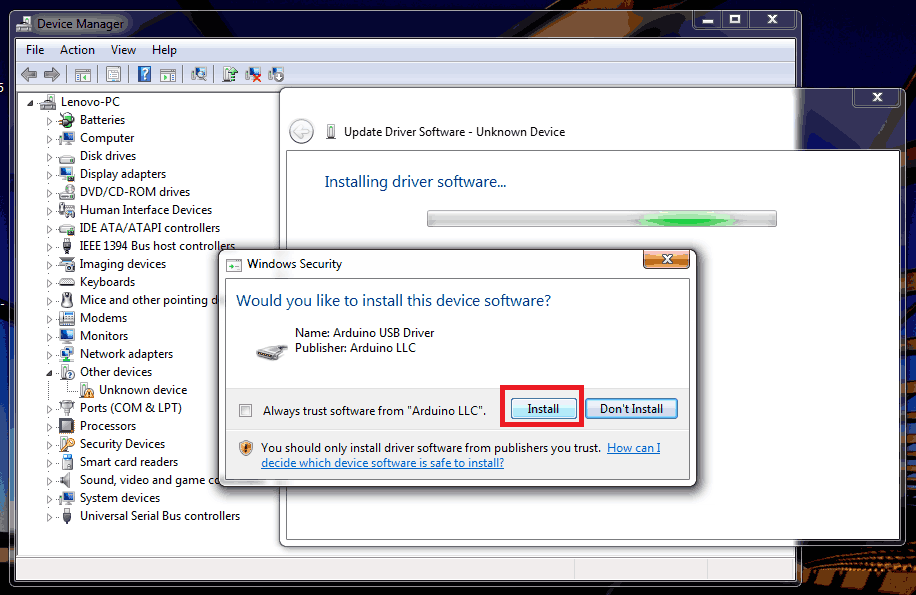Open Help using the blue question mark icon
This screenshot has height=595, width=916.
[144, 74]
